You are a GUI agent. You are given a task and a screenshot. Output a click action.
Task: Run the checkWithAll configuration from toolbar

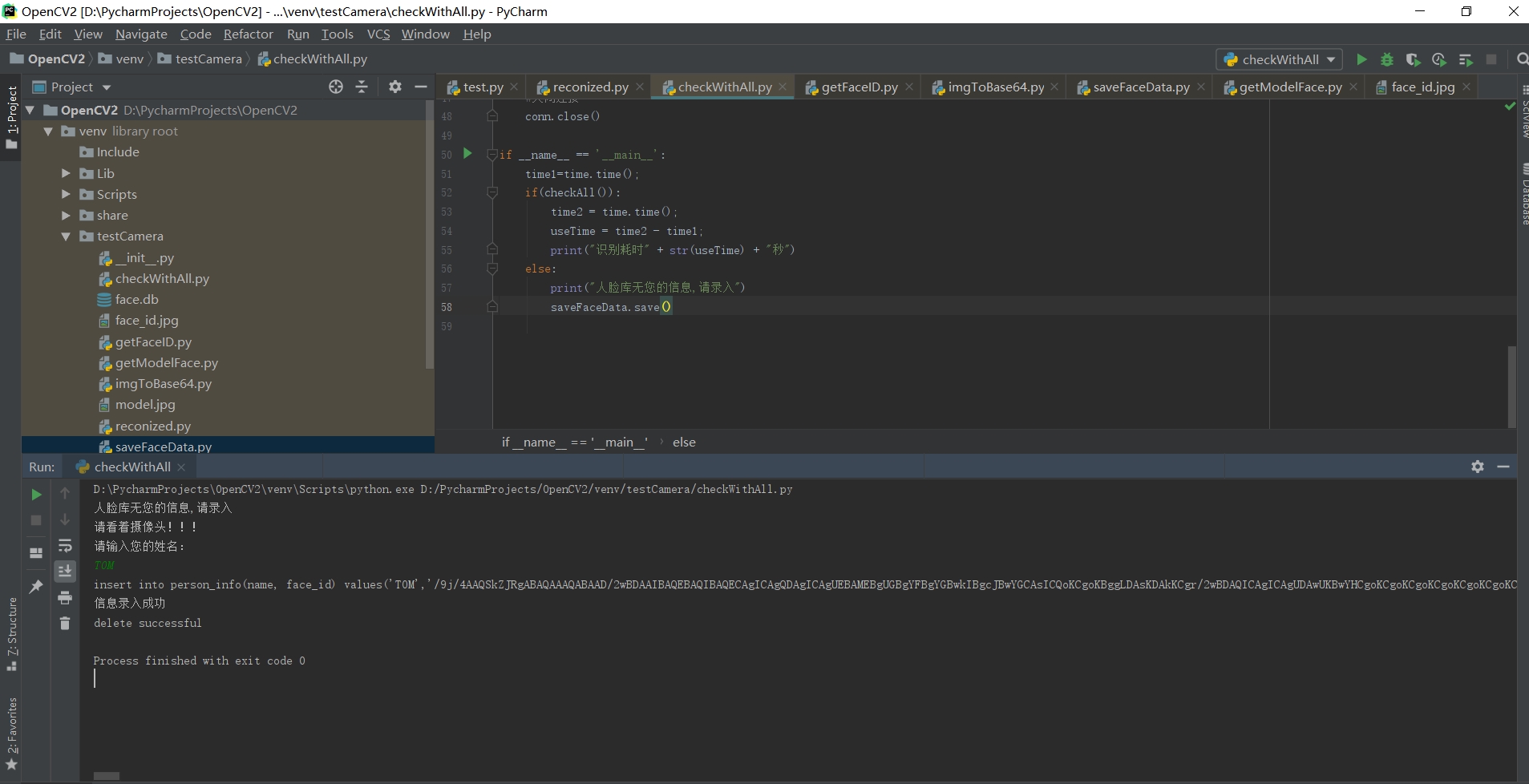point(1361,59)
